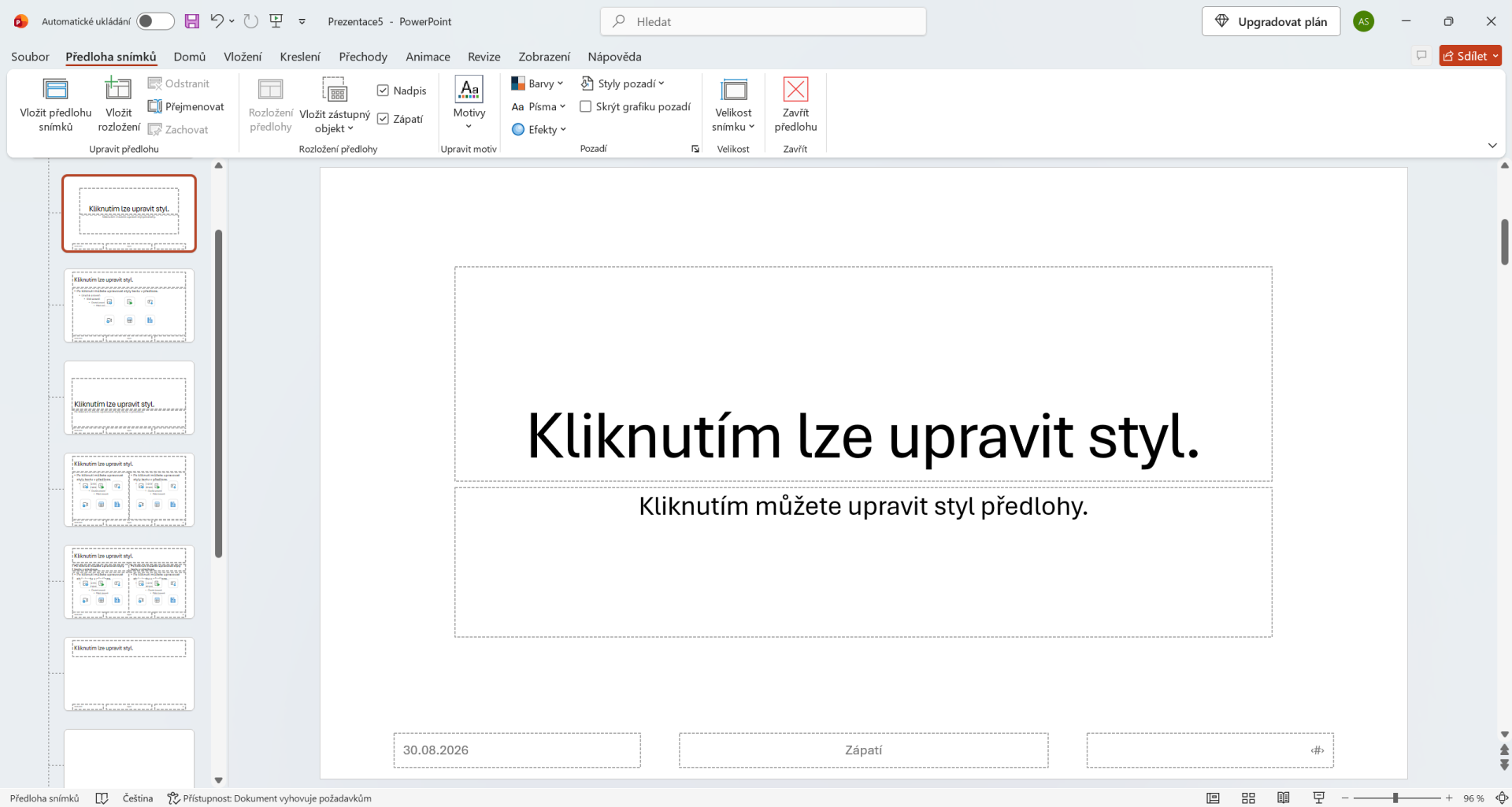
Task: Uncheck the Nadpis checkbox
Action: point(383,91)
